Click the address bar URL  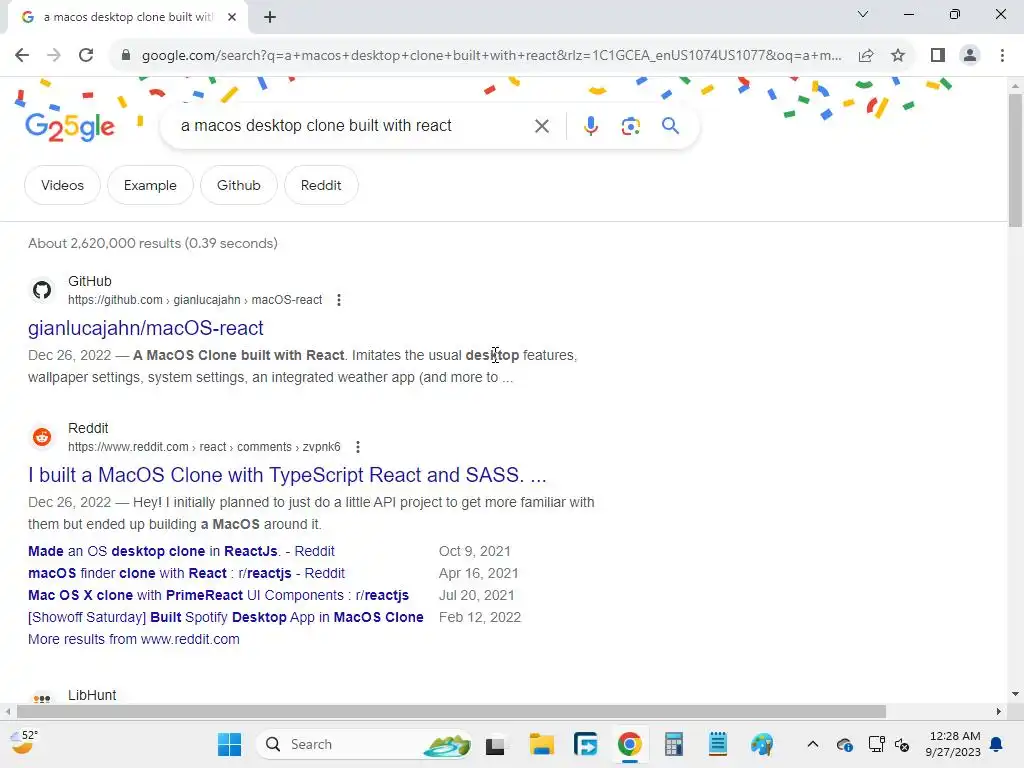(x=491, y=56)
